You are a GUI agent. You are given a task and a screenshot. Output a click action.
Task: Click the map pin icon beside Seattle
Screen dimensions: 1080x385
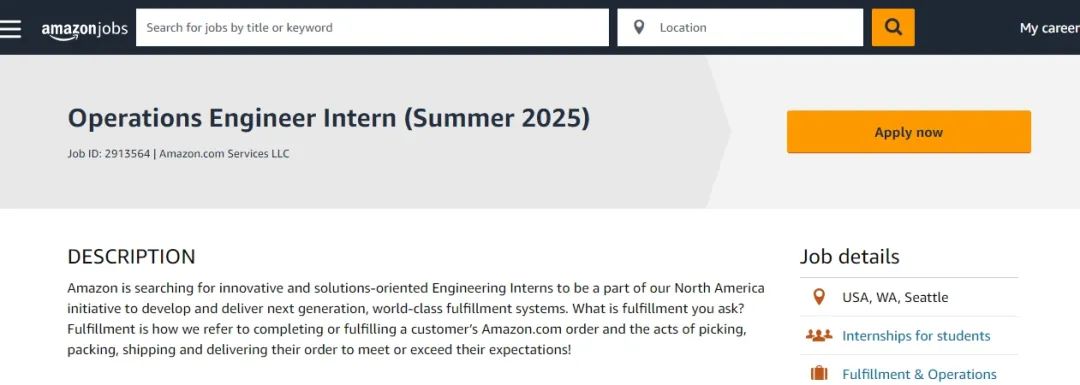(x=818, y=297)
